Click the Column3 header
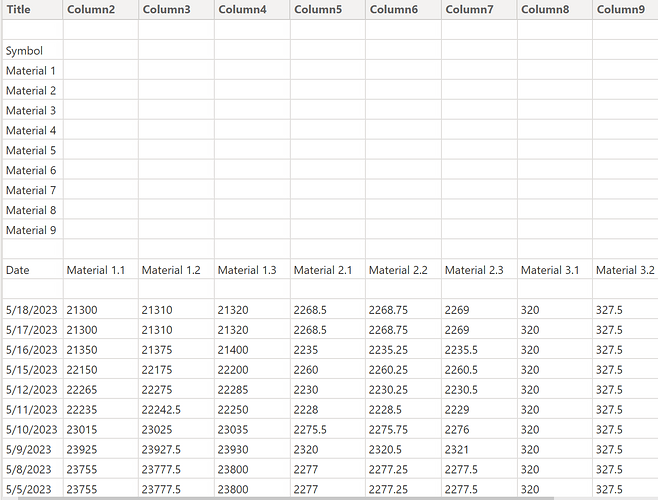 [176, 9]
